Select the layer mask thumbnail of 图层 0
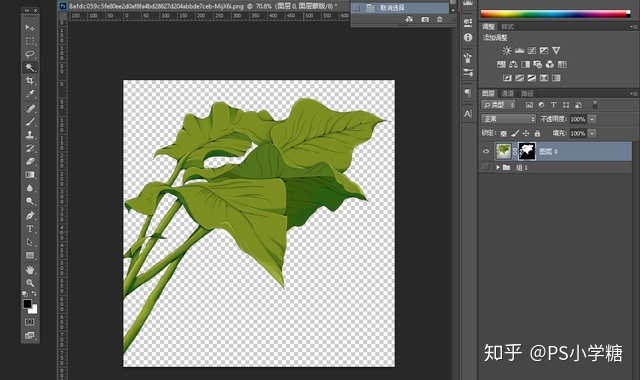640x380 pixels. pos(527,151)
